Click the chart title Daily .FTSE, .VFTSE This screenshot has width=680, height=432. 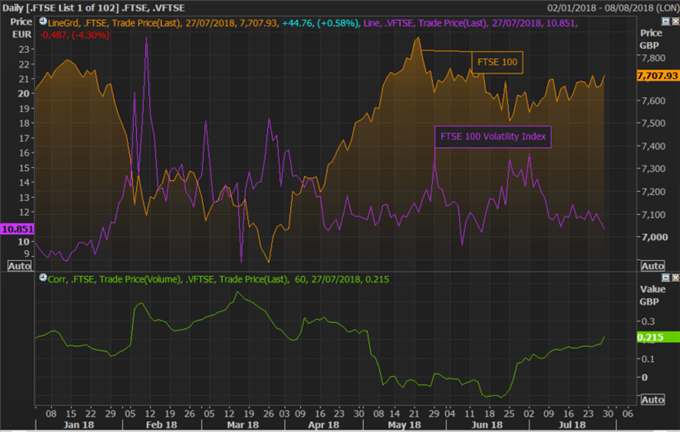(x=94, y=8)
